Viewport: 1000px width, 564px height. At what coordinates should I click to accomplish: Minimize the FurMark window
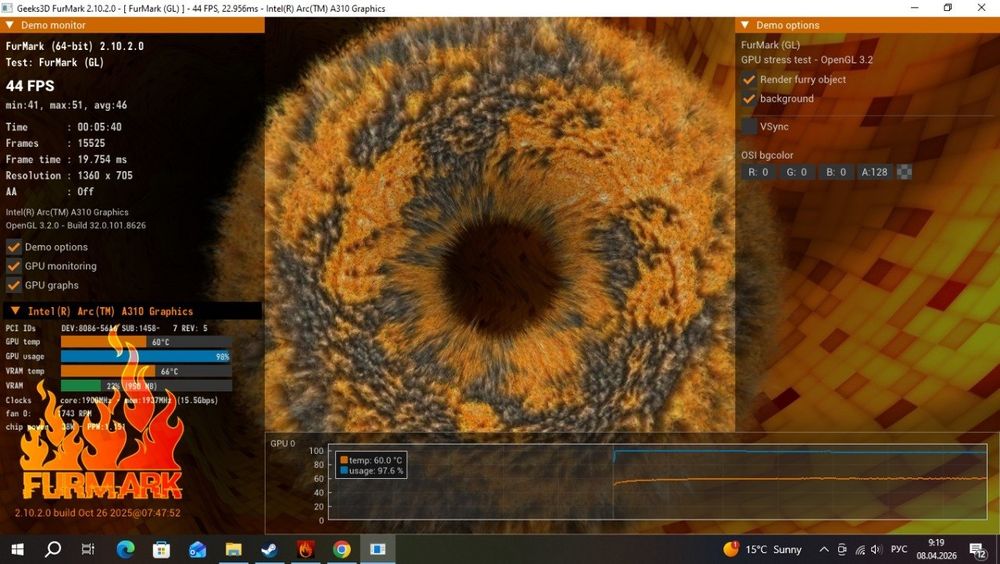point(915,8)
